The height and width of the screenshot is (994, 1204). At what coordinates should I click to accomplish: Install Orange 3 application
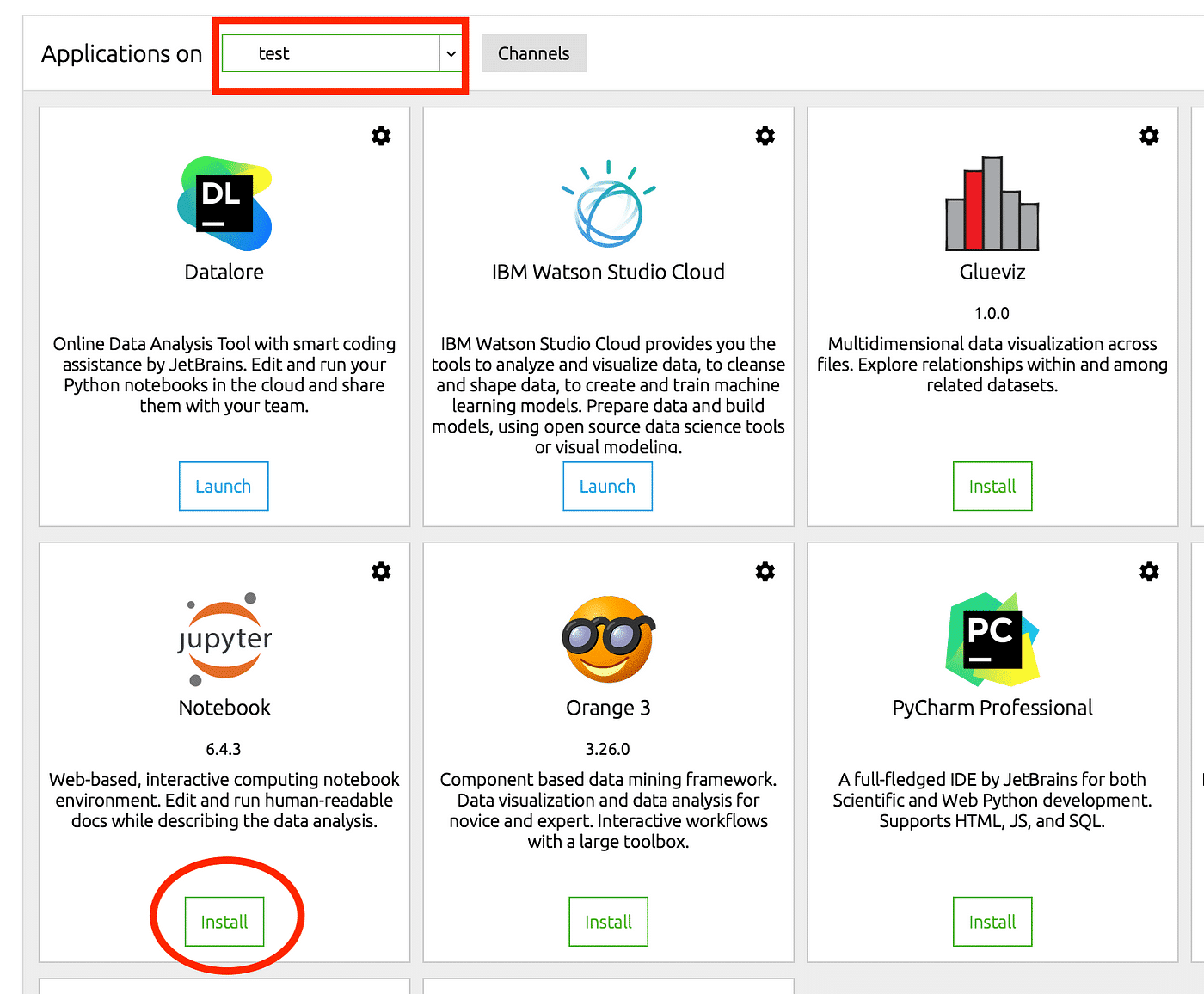click(608, 922)
